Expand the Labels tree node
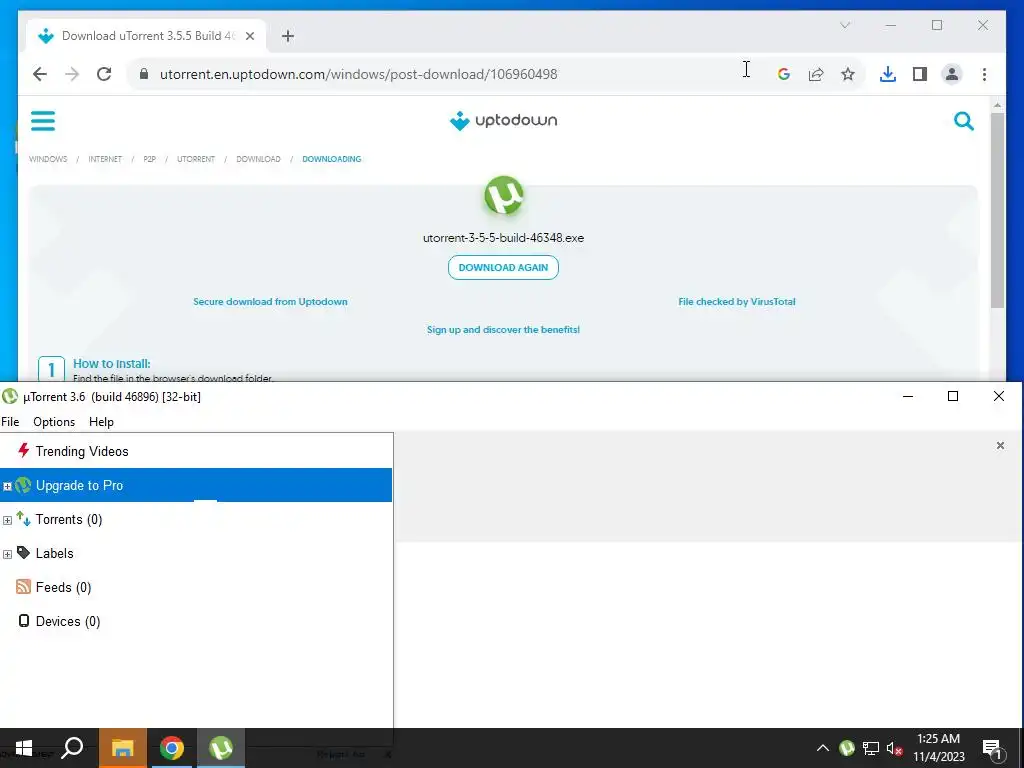Image resolution: width=1024 pixels, height=768 pixels. tap(7, 554)
